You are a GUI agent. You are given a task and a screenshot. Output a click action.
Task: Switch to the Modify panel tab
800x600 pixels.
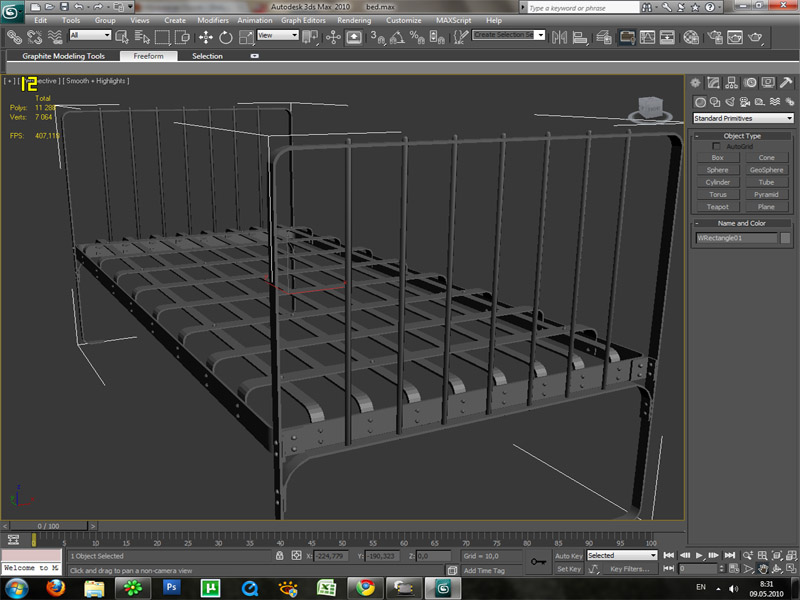point(713,83)
